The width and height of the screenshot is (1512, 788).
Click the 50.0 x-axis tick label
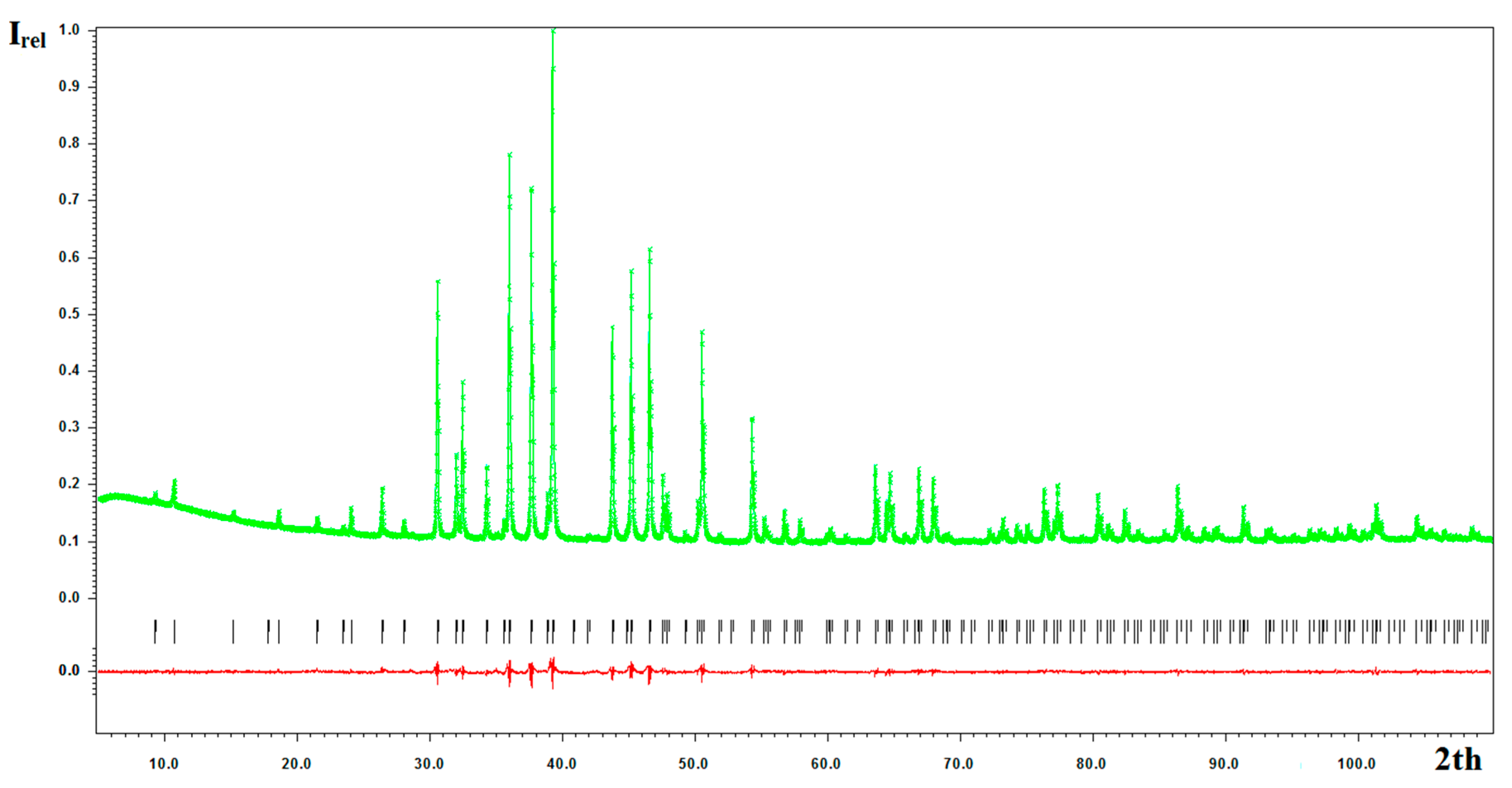(x=693, y=763)
